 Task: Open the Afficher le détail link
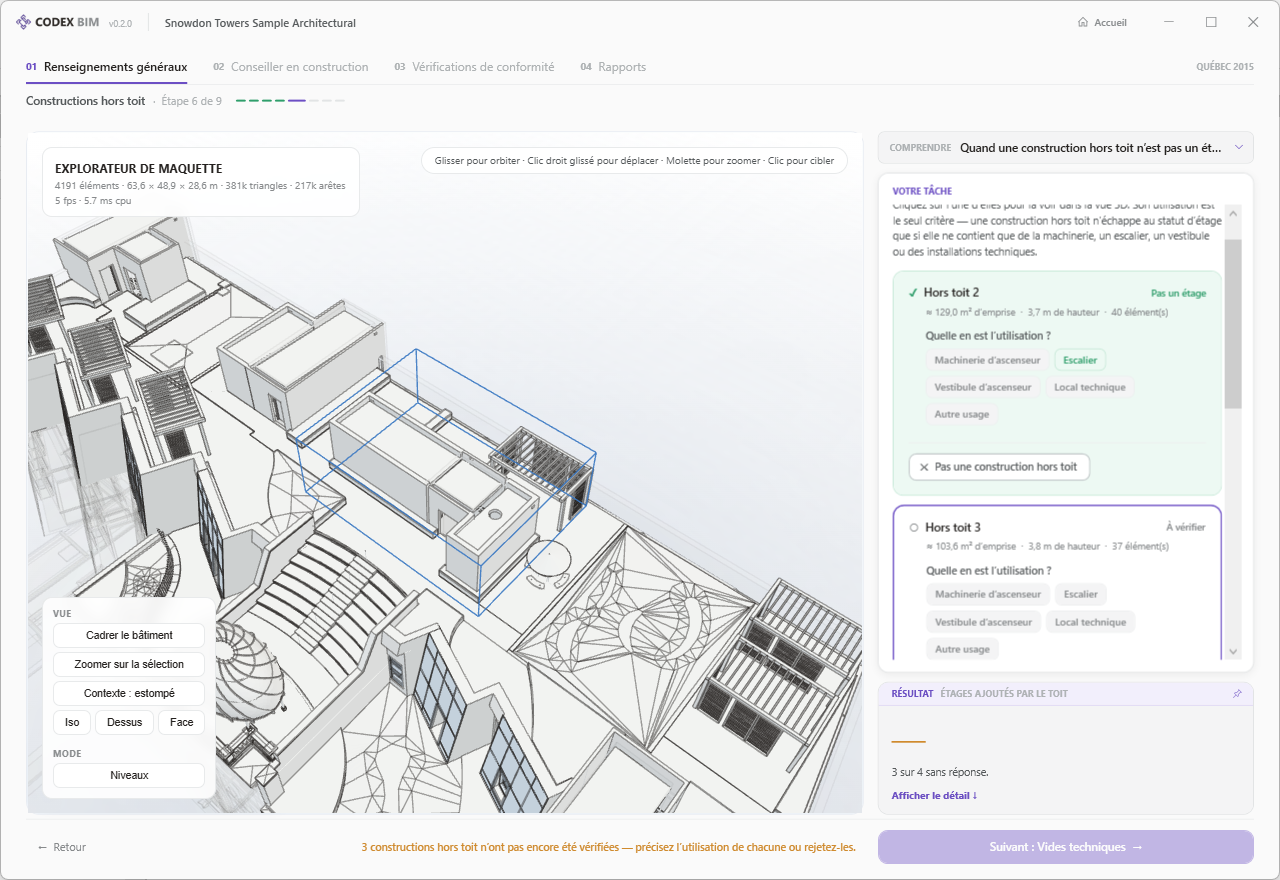point(934,796)
